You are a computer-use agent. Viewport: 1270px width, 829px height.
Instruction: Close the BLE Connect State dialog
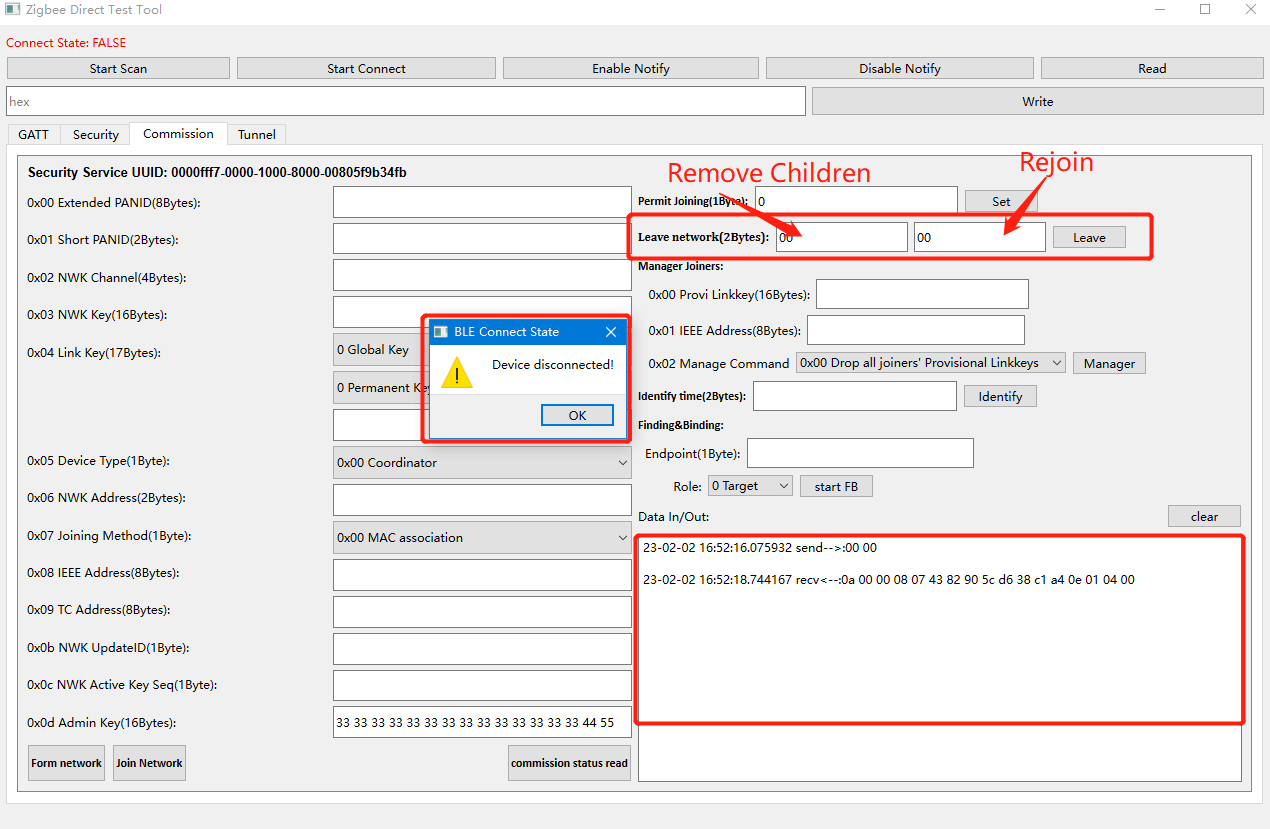[x=611, y=332]
